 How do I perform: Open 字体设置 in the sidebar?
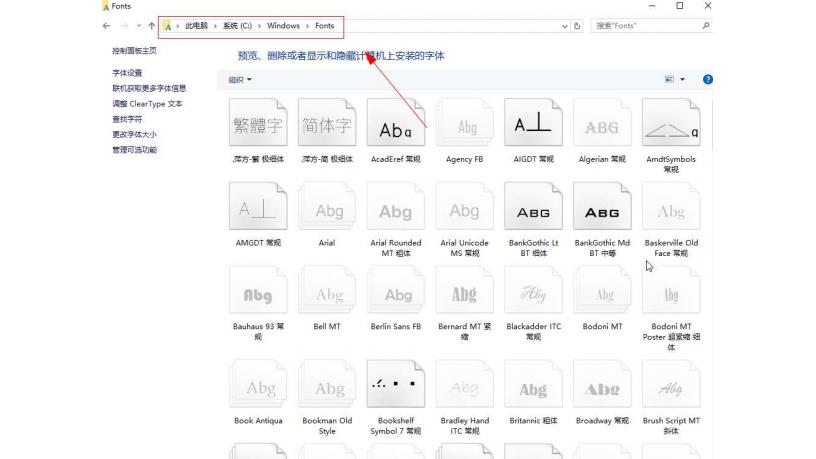[x=127, y=73]
